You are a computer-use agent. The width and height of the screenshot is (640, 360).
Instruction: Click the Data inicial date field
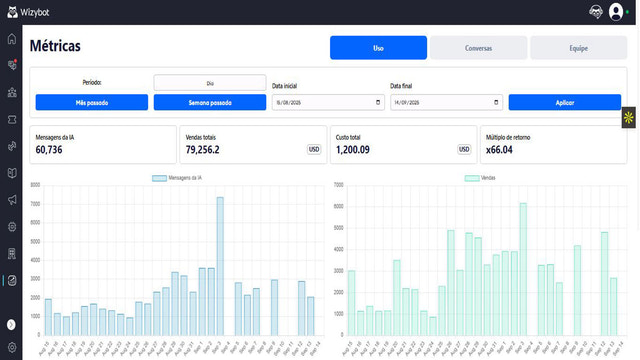click(x=328, y=102)
